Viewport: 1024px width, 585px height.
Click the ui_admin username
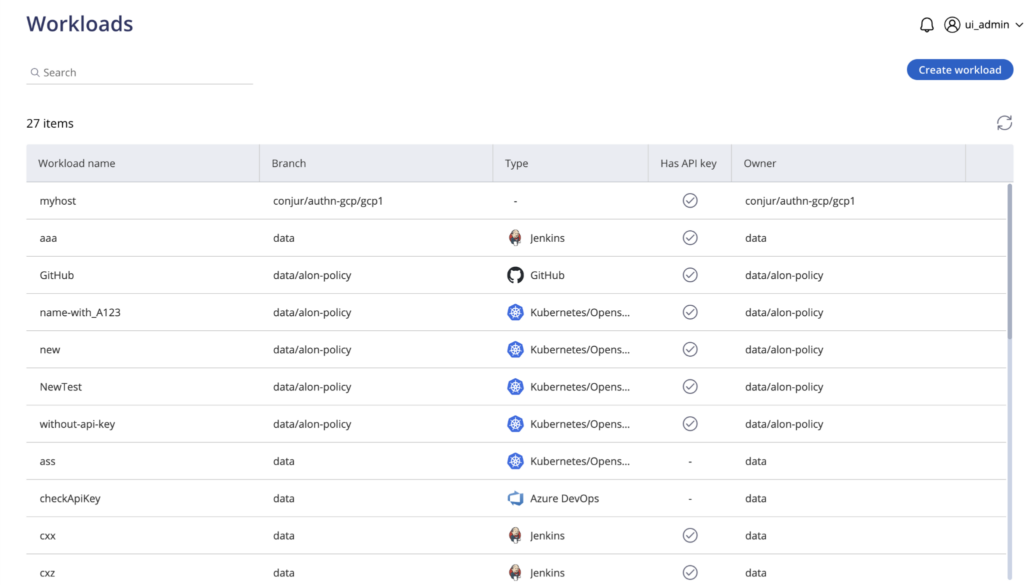click(x=987, y=25)
